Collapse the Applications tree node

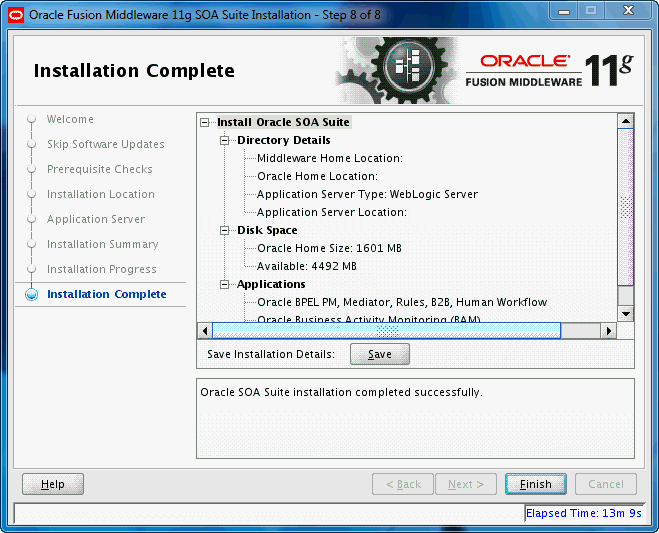tap(225, 285)
